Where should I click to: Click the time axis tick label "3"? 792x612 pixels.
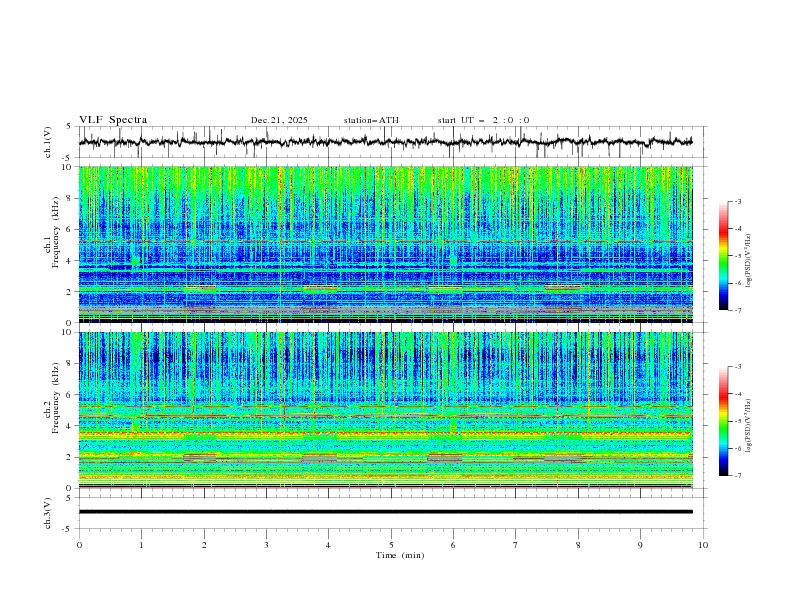click(x=266, y=545)
